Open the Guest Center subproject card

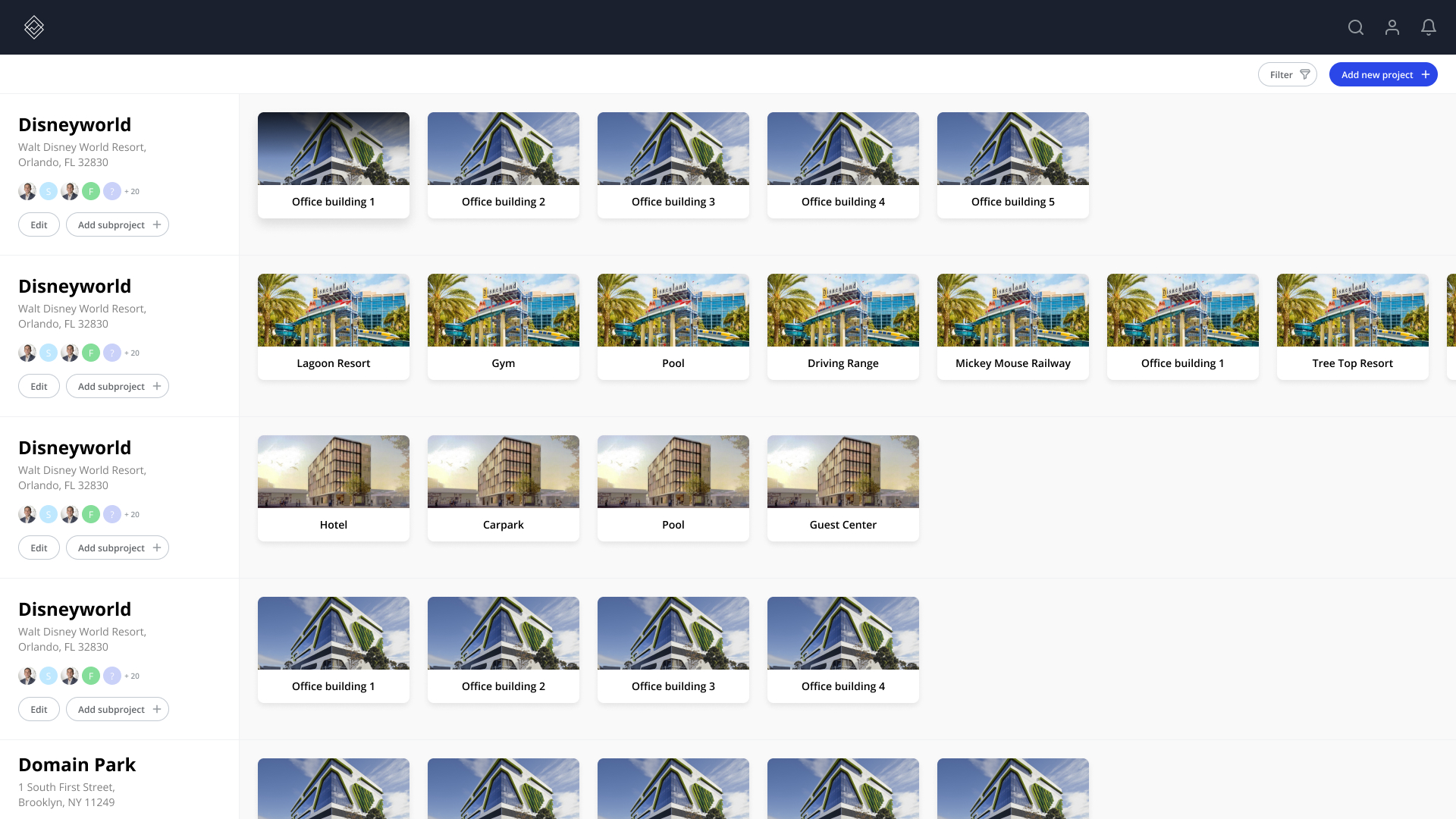[843, 488]
